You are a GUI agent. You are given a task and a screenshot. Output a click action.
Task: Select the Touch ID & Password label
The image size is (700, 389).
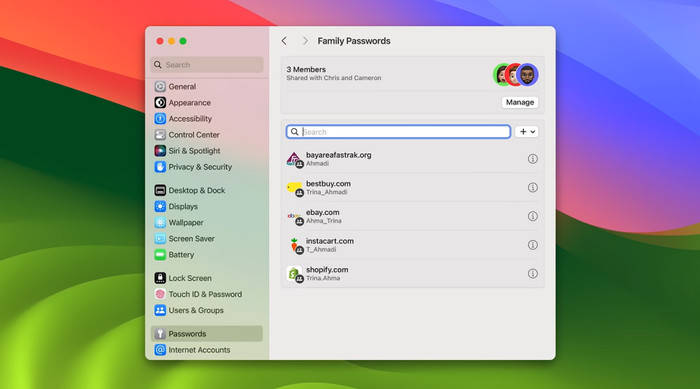pyautogui.click(x=205, y=294)
